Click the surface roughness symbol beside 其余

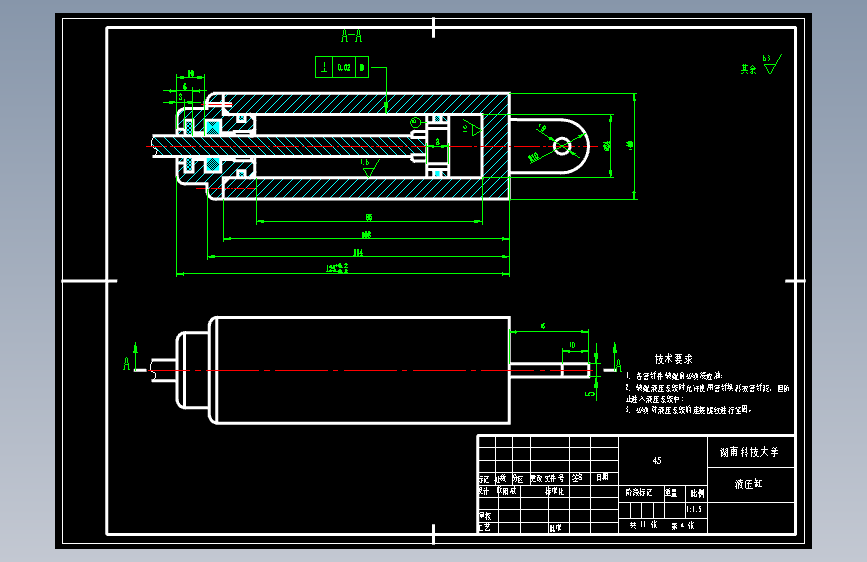coord(772,64)
